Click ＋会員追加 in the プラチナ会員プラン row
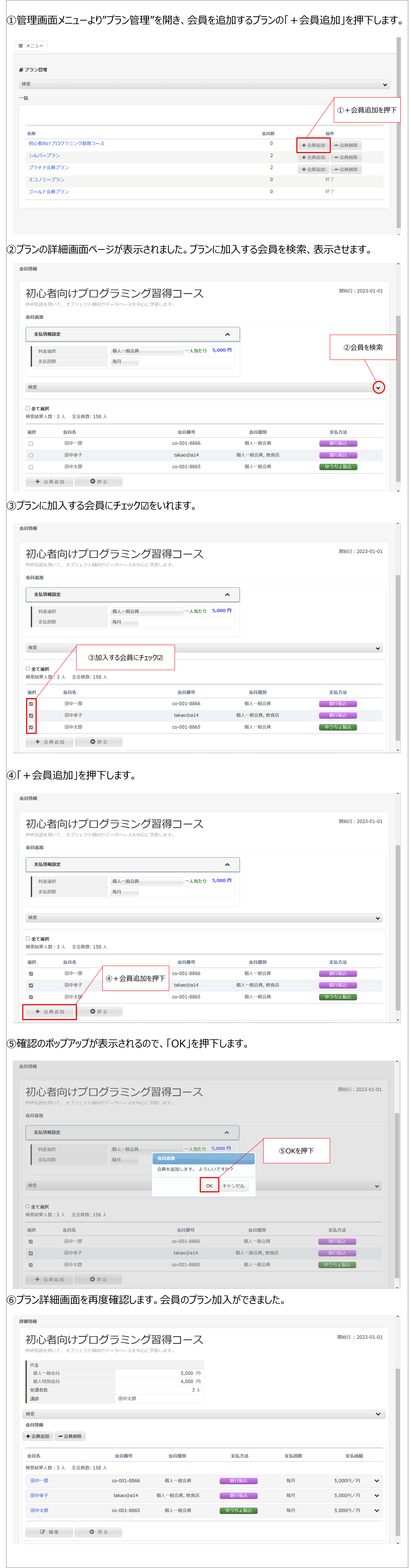This screenshot has height=1568, width=411. [x=314, y=169]
